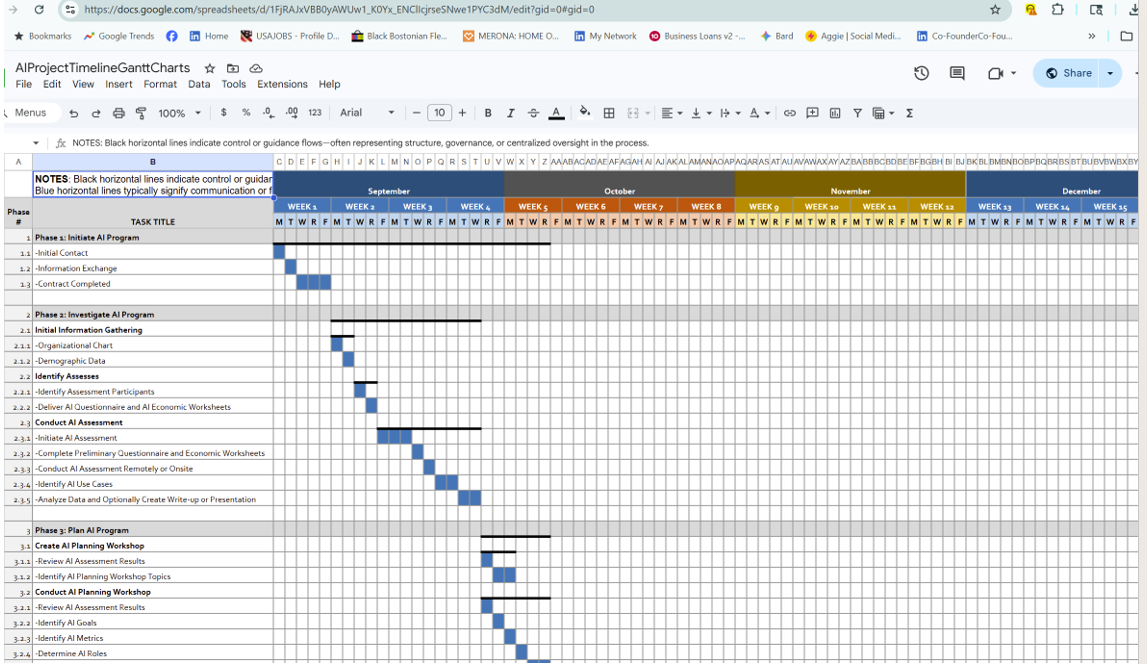This screenshot has width=1147, height=664.
Task: Open the fill color paint bucket
Action: point(584,112)
